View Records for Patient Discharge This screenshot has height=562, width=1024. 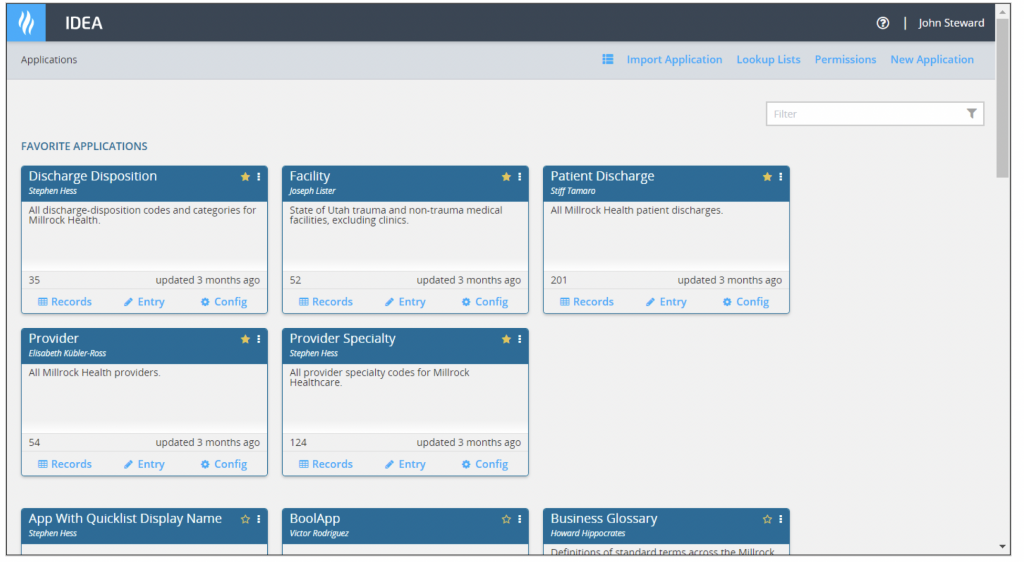(x=586, y=302)
